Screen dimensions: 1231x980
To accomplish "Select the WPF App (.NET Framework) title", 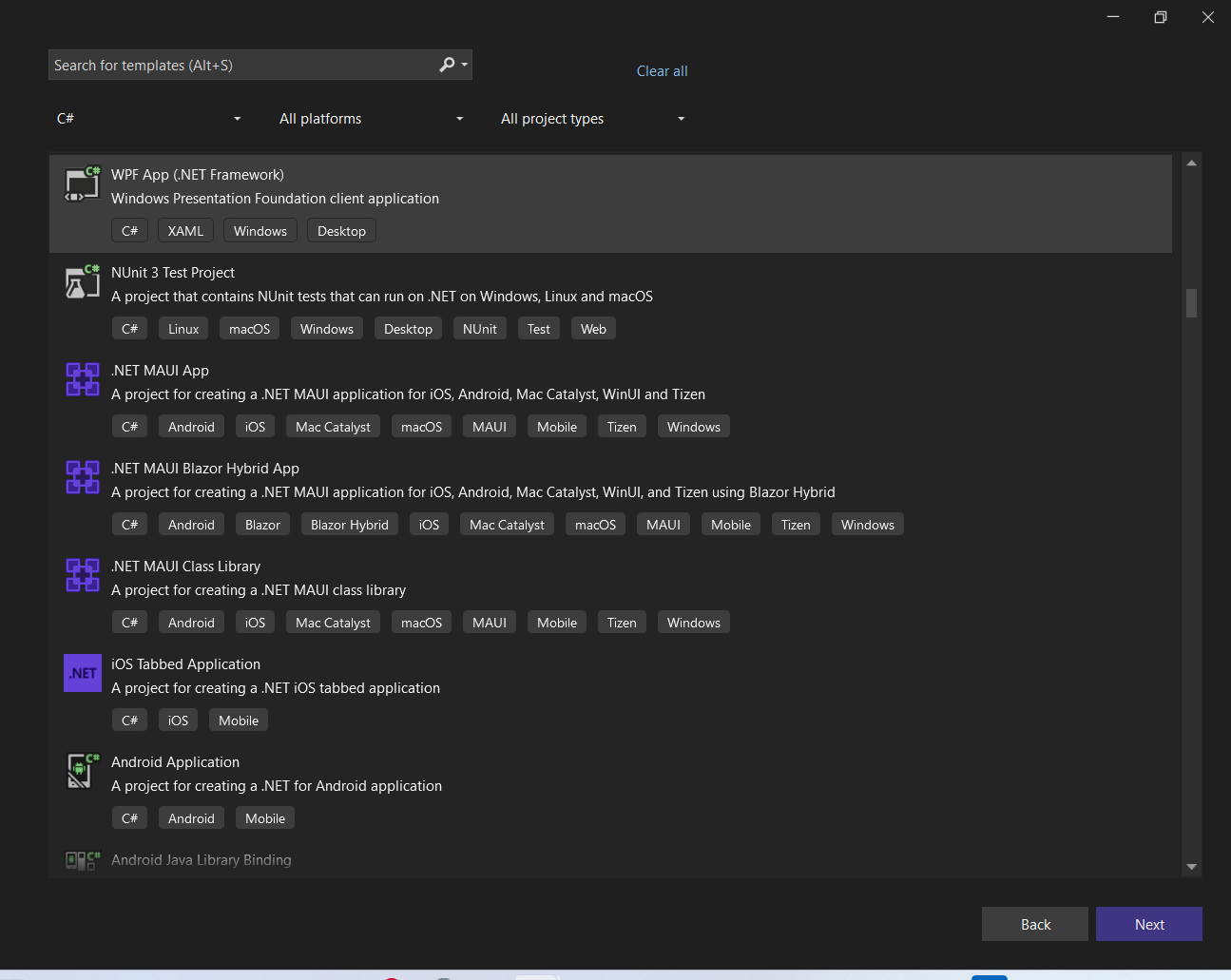I will [x=198, y=175].
